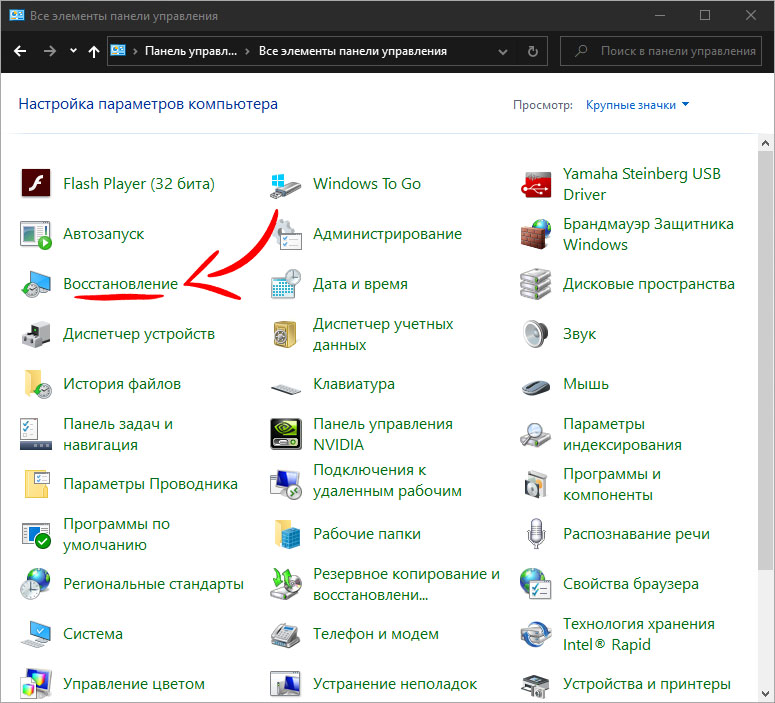Click Intel Rapid storage technology icon
The image size is (775, 703).
536,634
